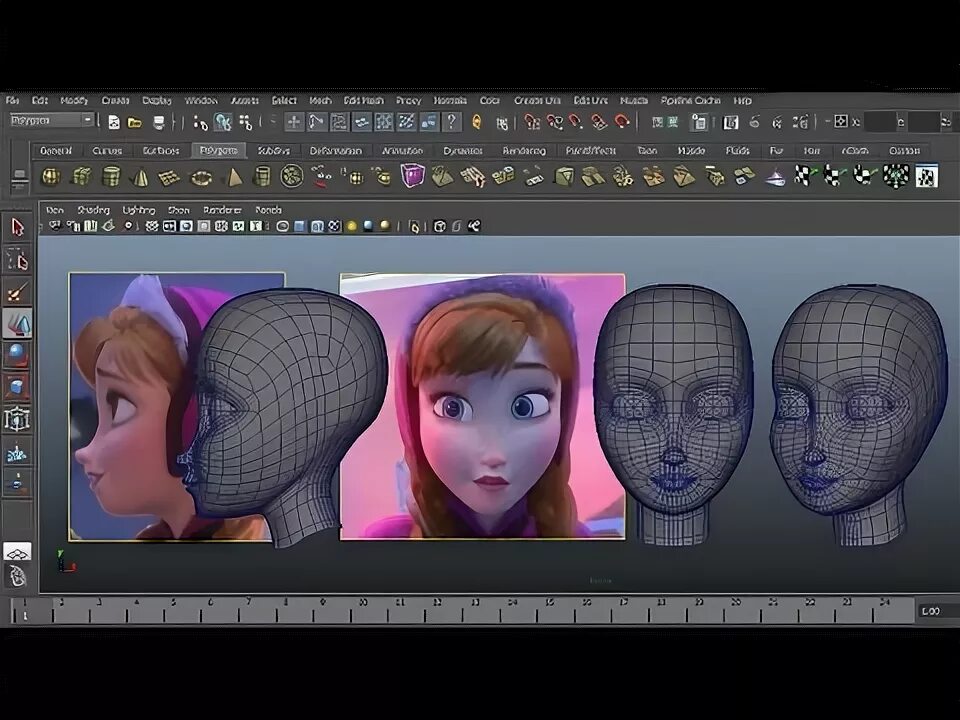Screen dimensions: 960x720
Task: Select the front-view head mesh in viewport
Action: pos(673,414)
